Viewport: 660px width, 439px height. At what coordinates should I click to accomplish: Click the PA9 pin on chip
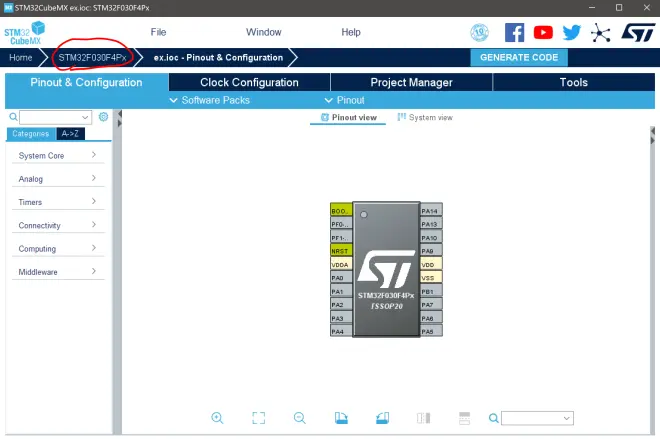click(431, 250)
